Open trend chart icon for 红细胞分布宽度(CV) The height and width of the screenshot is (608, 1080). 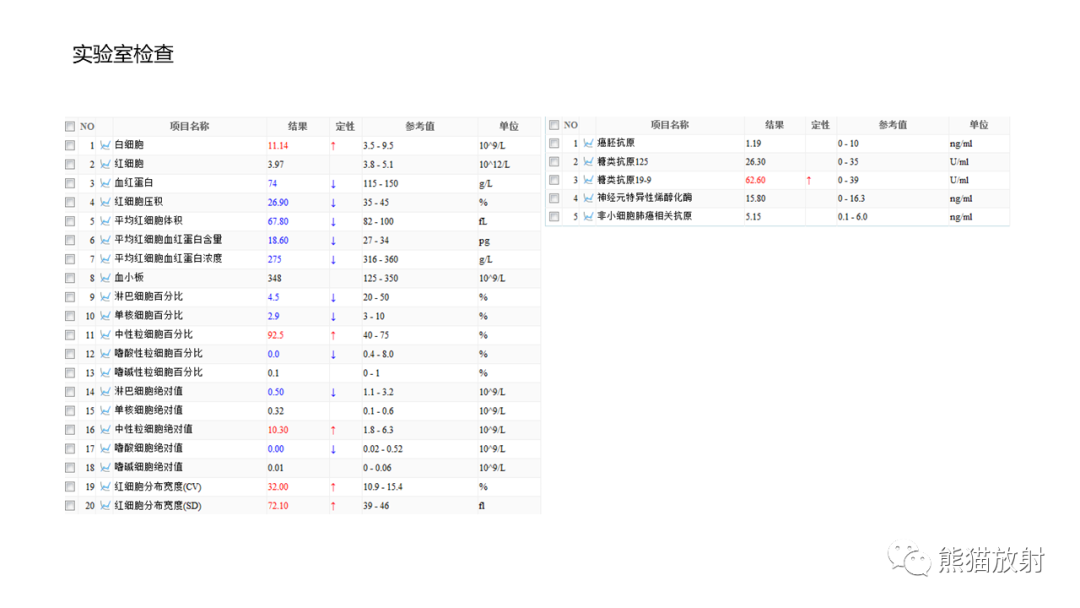pos(105,486)
